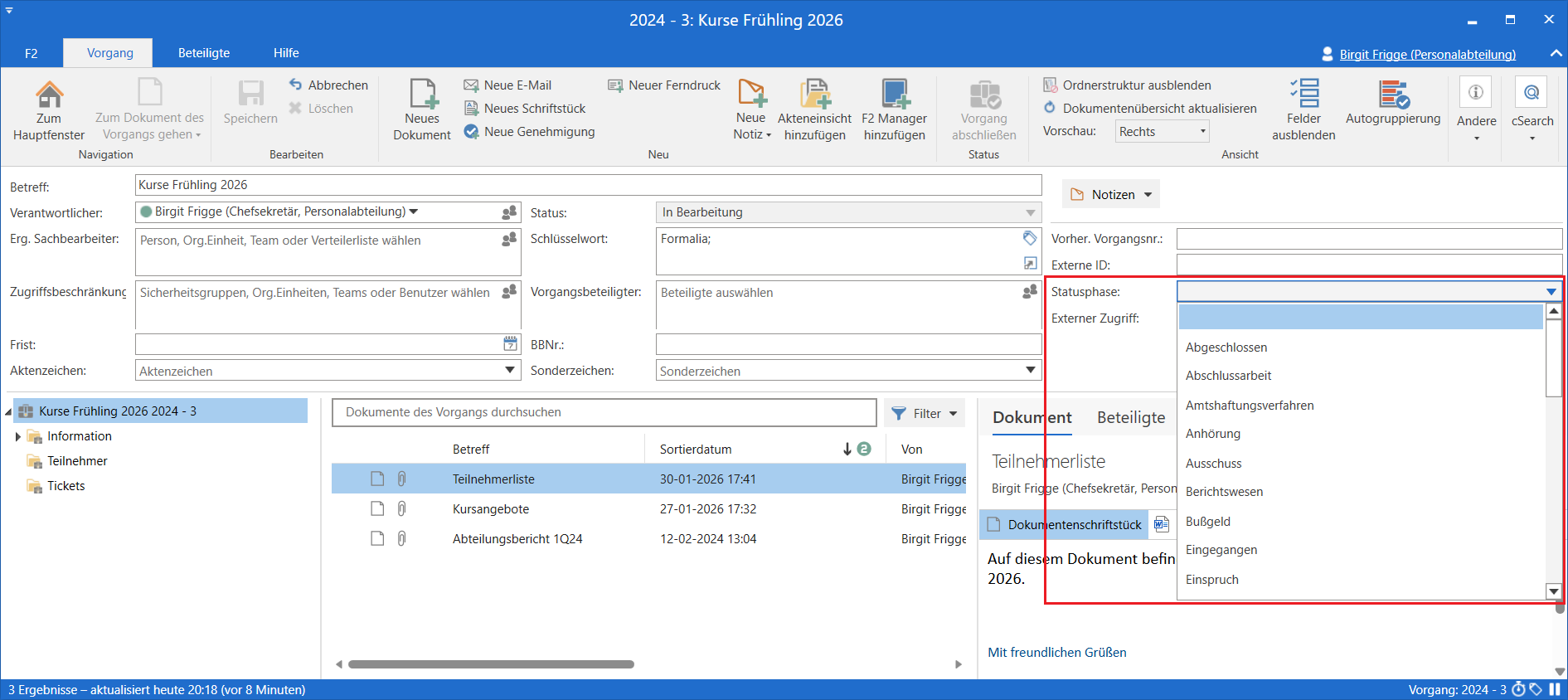Start a Neue E-Mail
This screenshot has width=1568, height=700.
pyautogui.click(x=507, y=85)
